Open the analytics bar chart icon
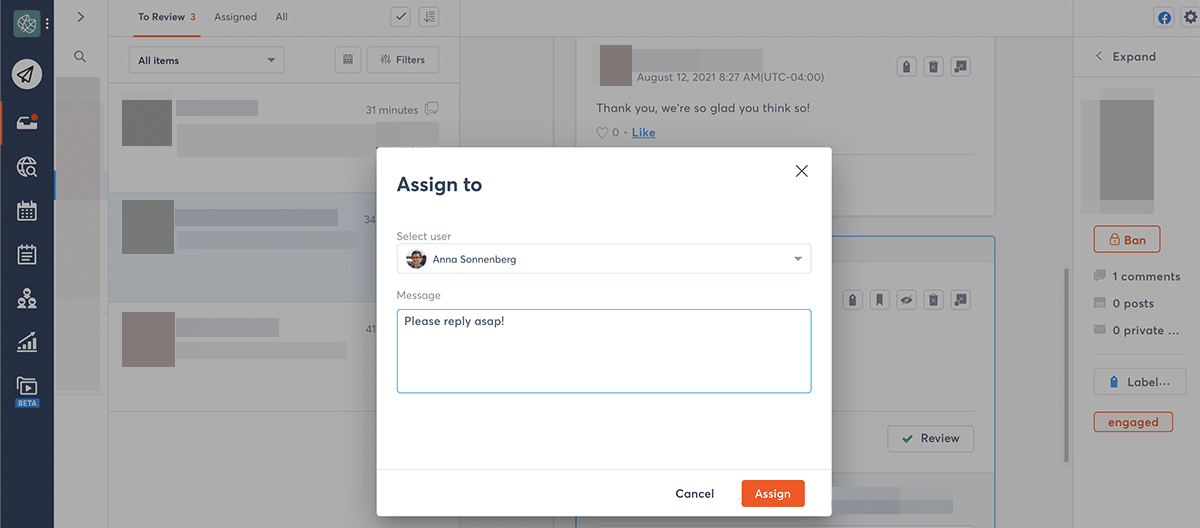This screenshot has height=528, width=1200. point(27,342)
